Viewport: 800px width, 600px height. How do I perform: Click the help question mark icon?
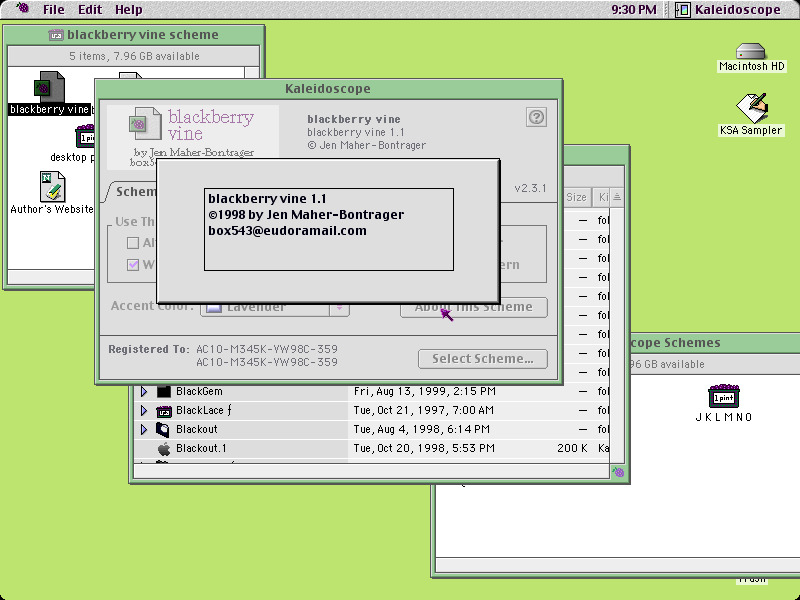point(536,117)
